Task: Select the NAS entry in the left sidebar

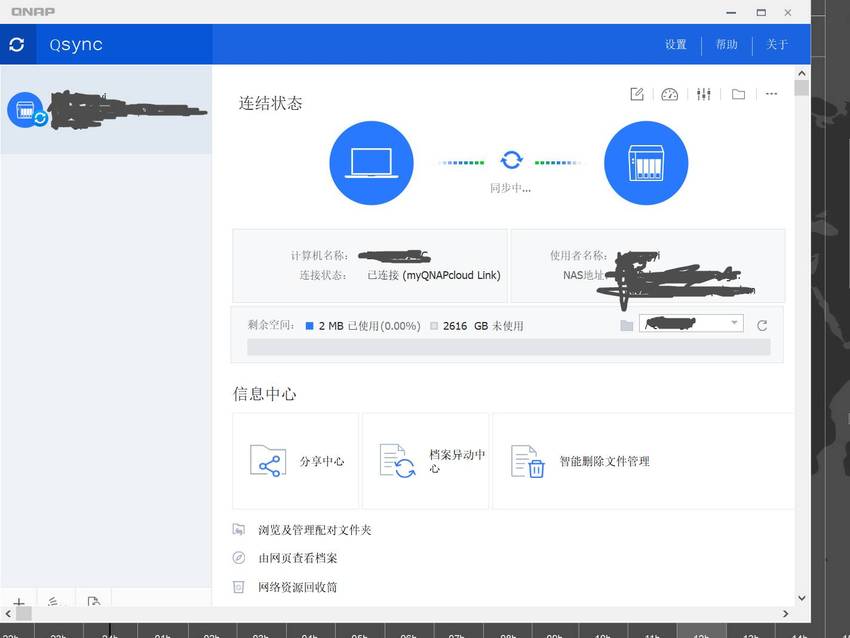Action: click(106, 110)
